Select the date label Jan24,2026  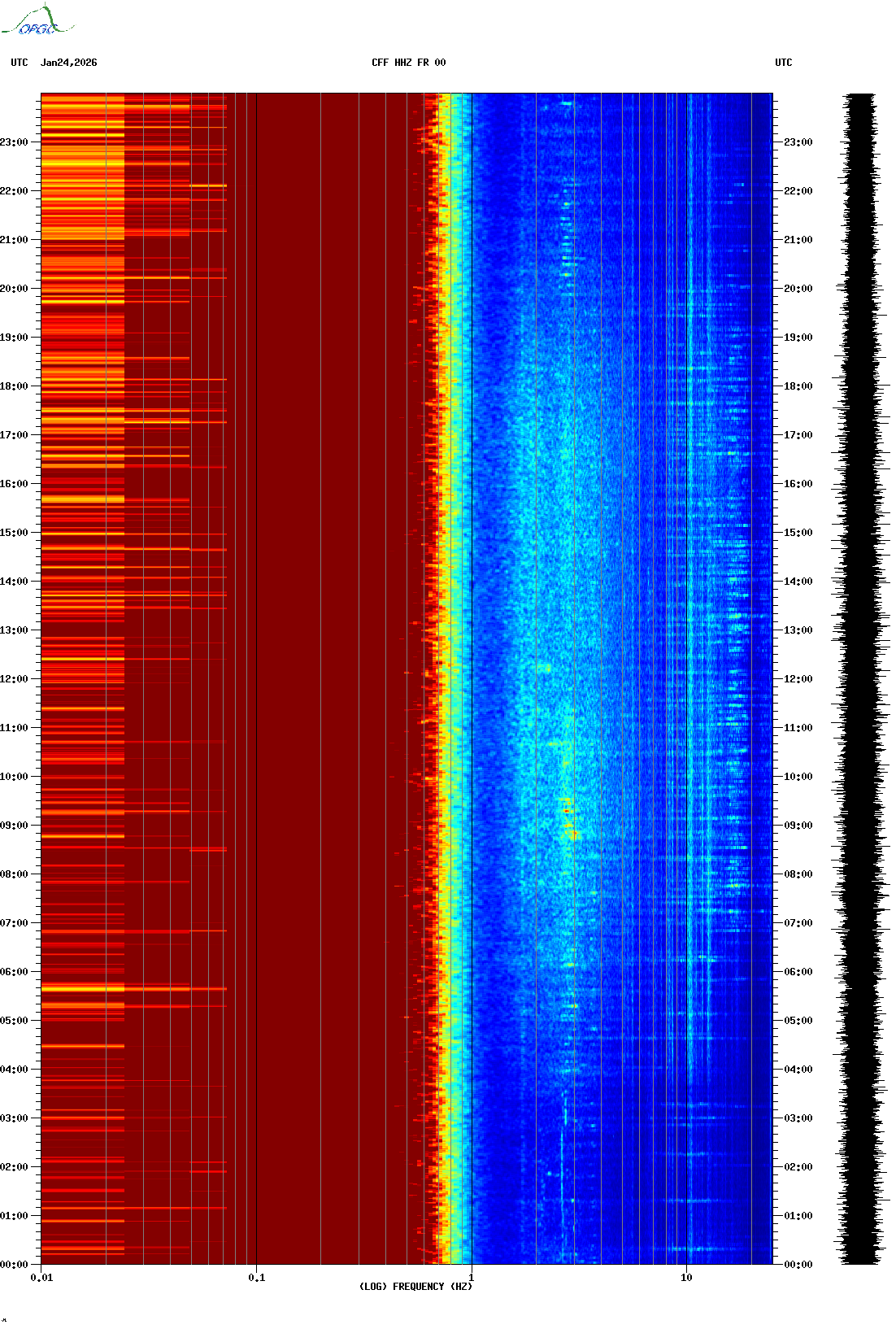pos(69,63)
